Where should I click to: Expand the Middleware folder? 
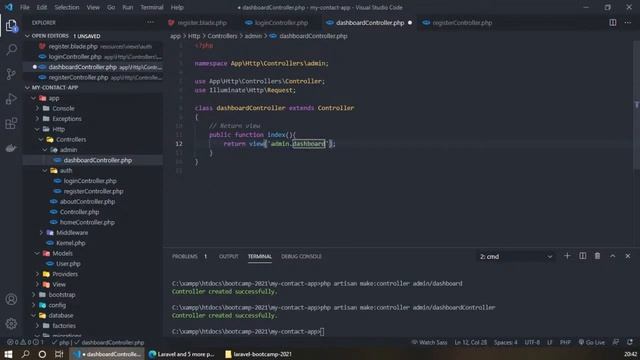pyautogui.click(x=94, y=233)
